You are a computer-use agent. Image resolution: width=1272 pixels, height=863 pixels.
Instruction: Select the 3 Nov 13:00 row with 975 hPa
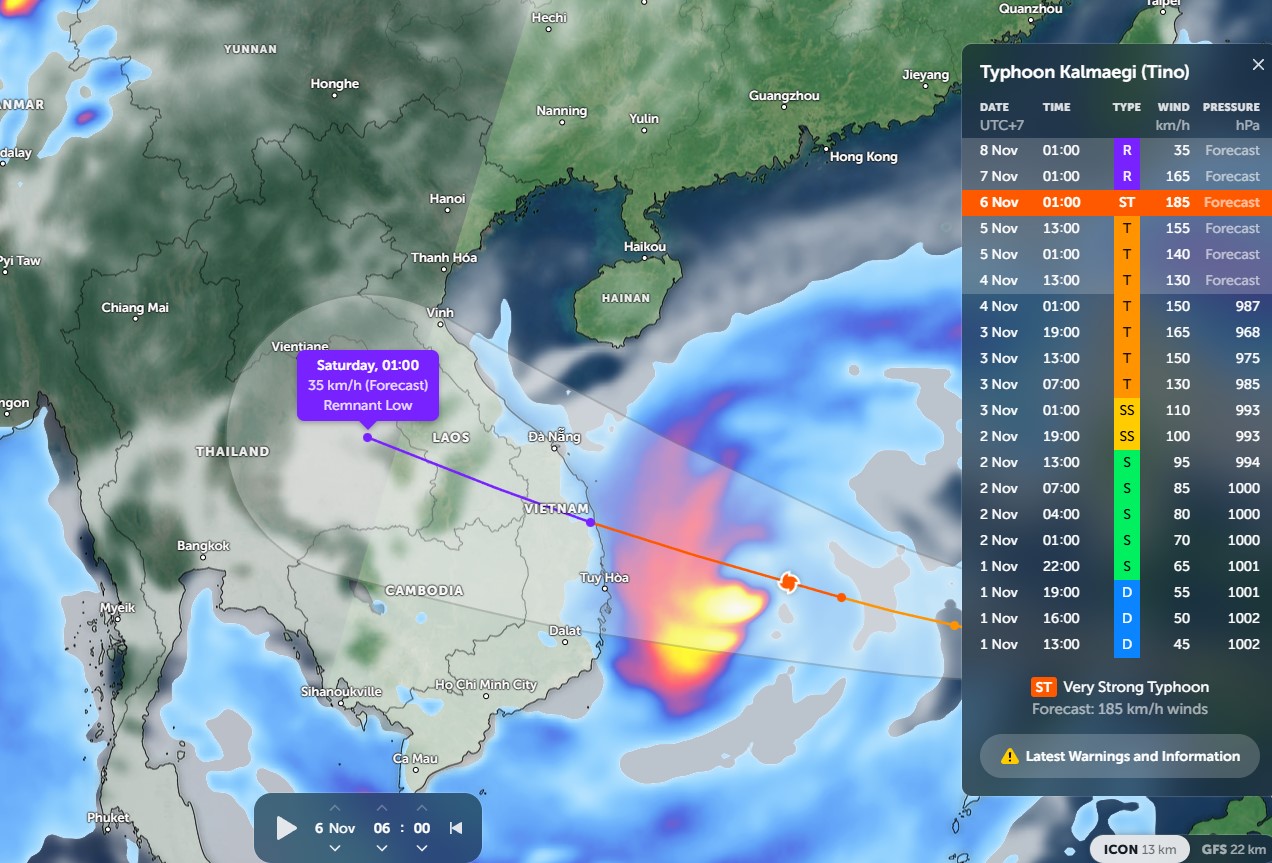coord(1117,358)
